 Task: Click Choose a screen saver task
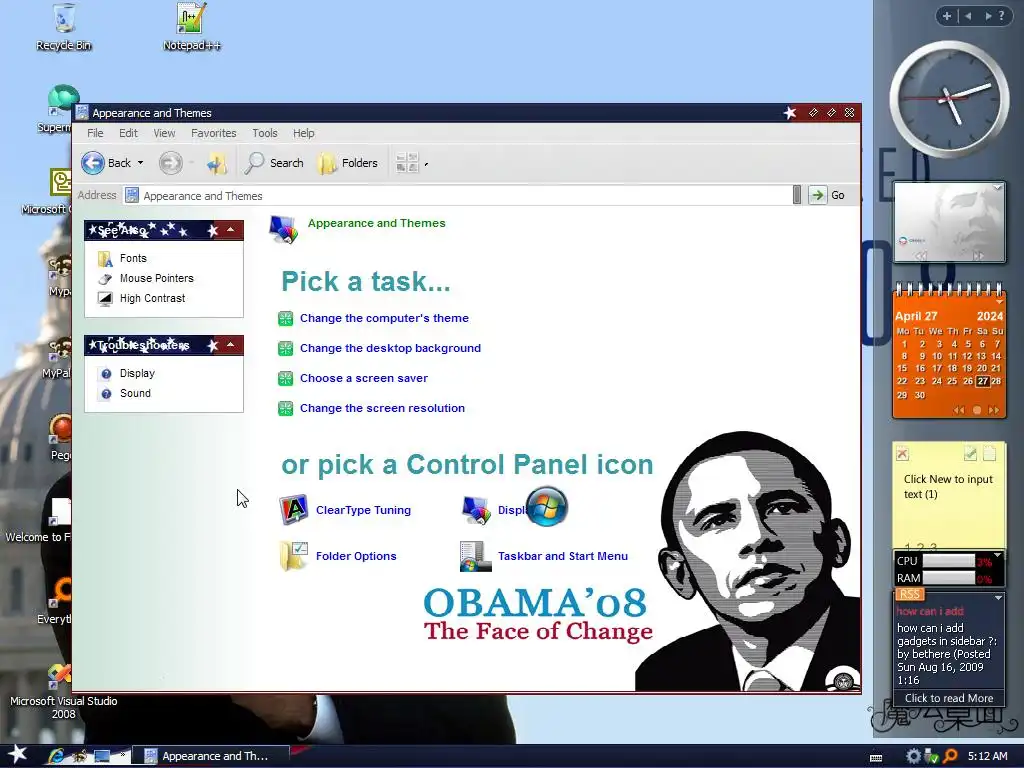[x=364, y=378]
